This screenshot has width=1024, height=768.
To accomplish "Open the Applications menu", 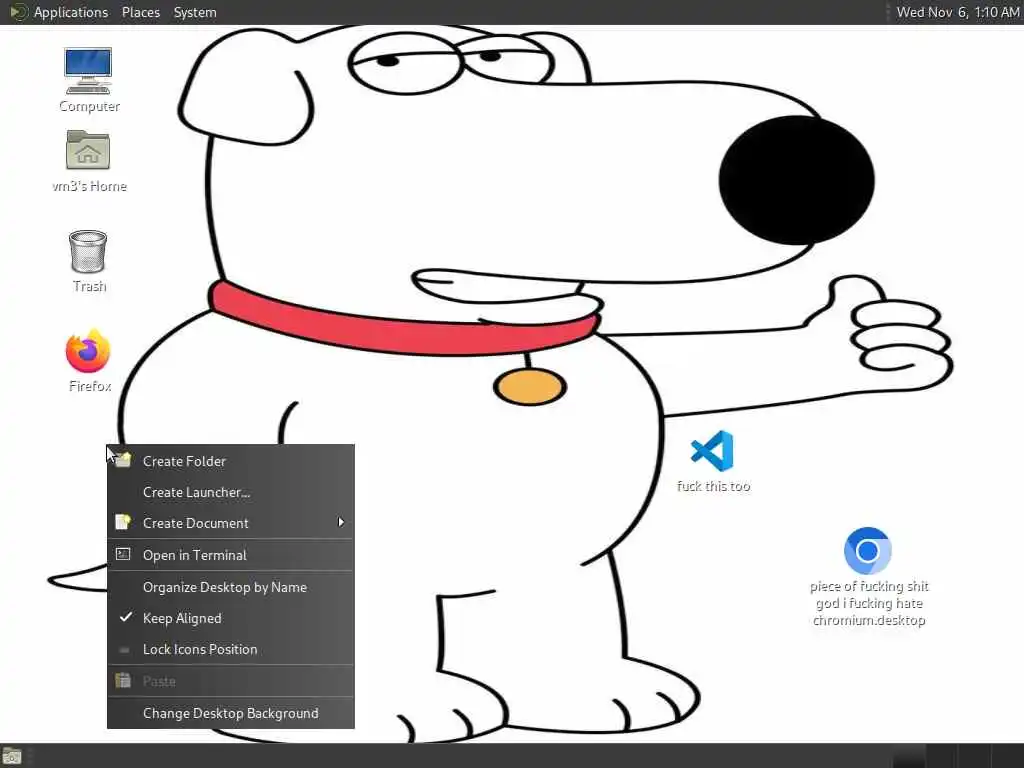I will (x=71, y=12).
